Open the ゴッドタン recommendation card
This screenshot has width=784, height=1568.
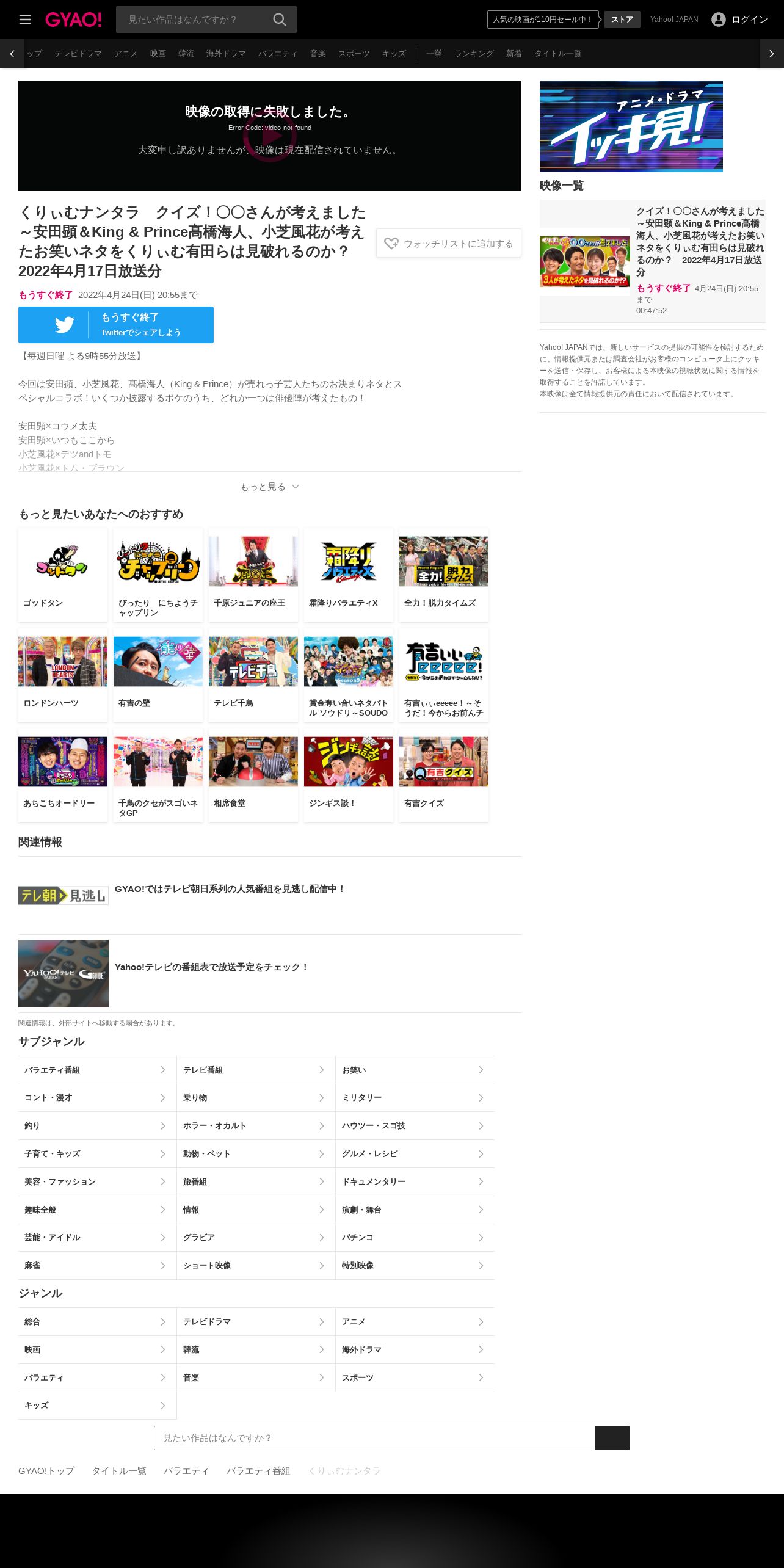[x=63, y=575]
